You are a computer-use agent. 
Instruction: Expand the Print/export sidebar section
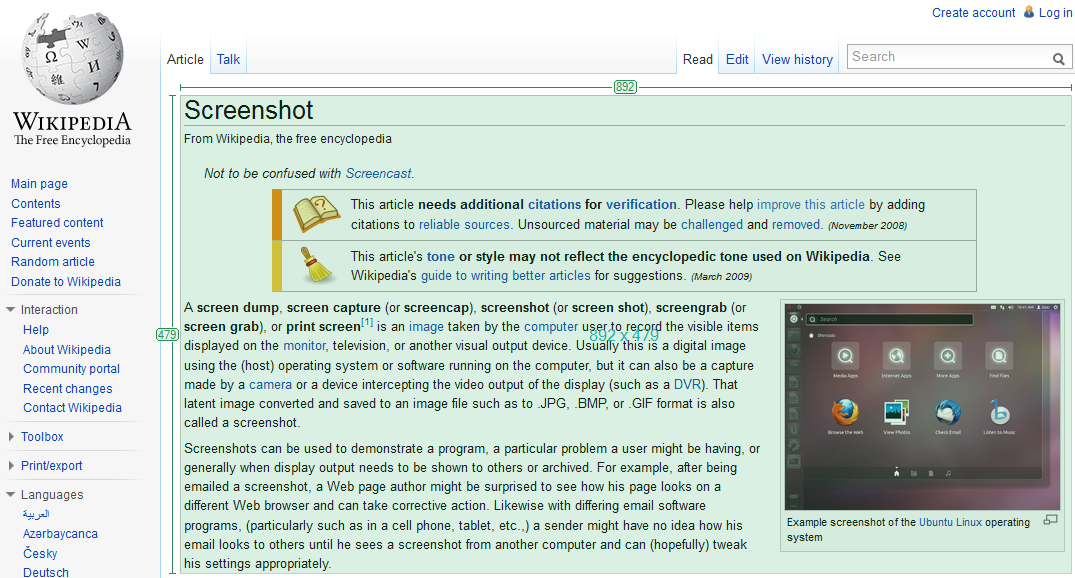11,466
